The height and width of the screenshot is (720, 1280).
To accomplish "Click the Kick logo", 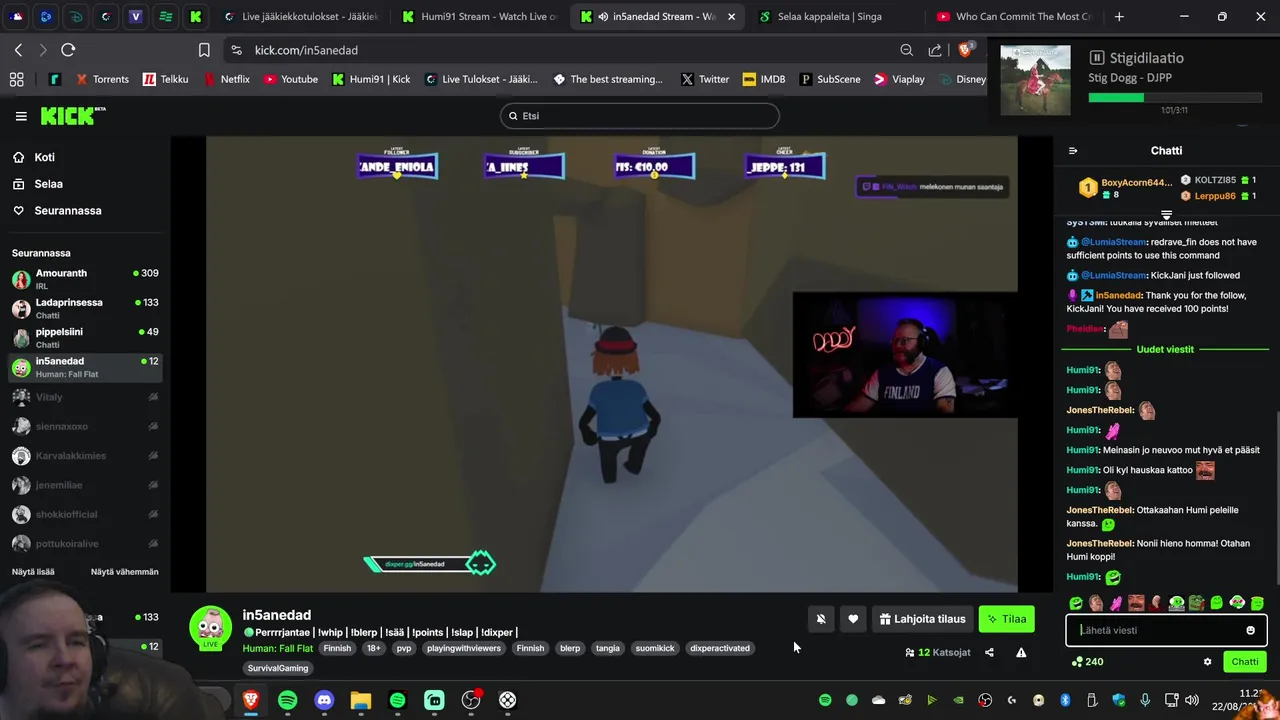I will point(73,116).
